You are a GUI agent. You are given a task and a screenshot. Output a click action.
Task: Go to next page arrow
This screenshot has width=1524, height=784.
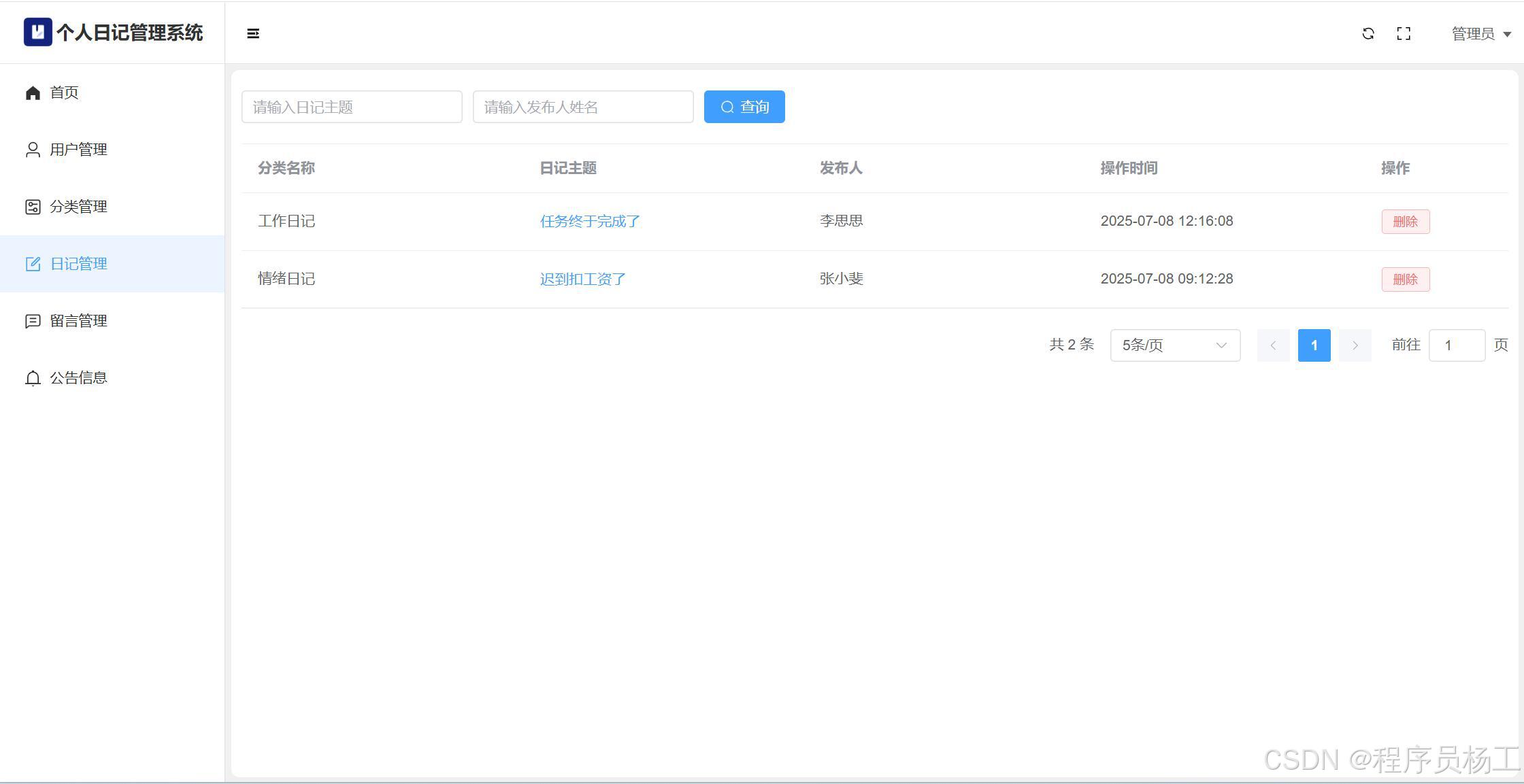click(1355, 345)
